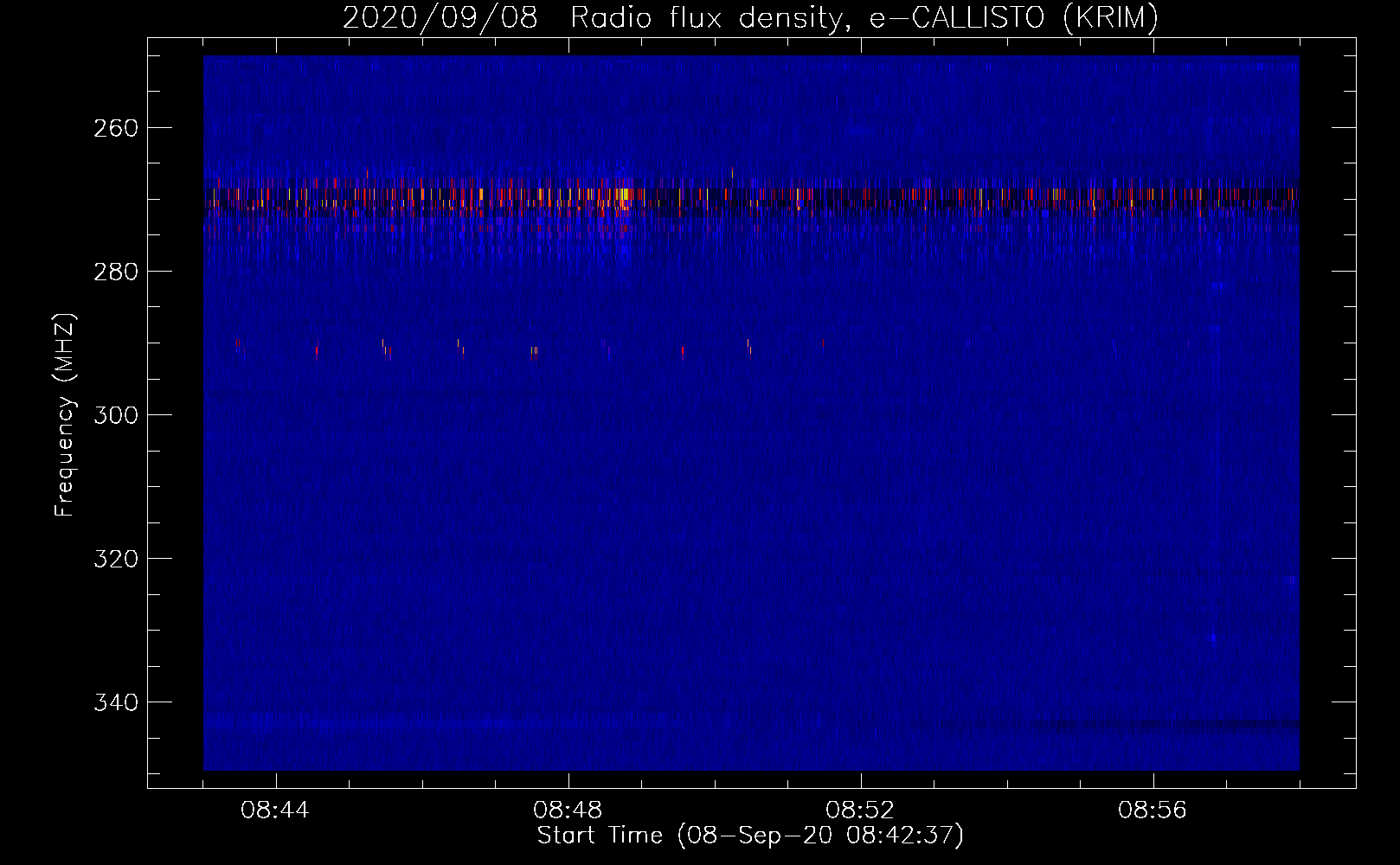The height and width of the screenshot is (865, 1400).
Task: Click the plot title "Radio flux density, e-CALLISTO (KRIM)"
Action: 864,18
